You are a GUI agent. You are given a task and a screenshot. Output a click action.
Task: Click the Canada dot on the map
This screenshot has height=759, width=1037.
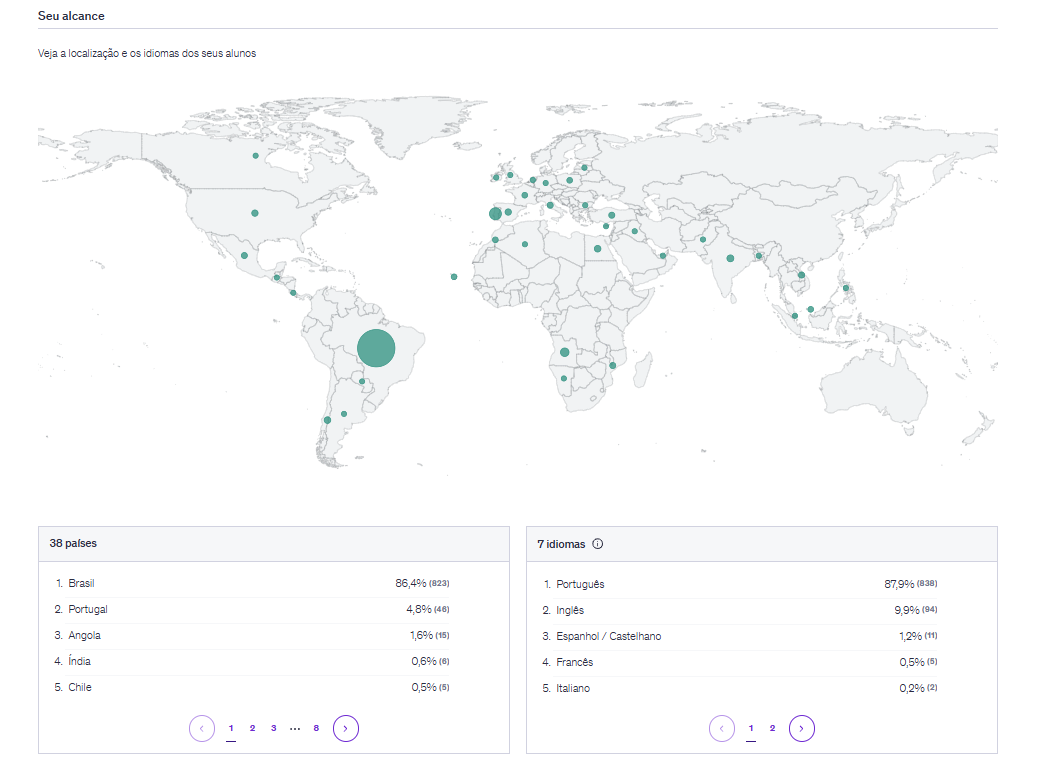(x=255, y=156)
